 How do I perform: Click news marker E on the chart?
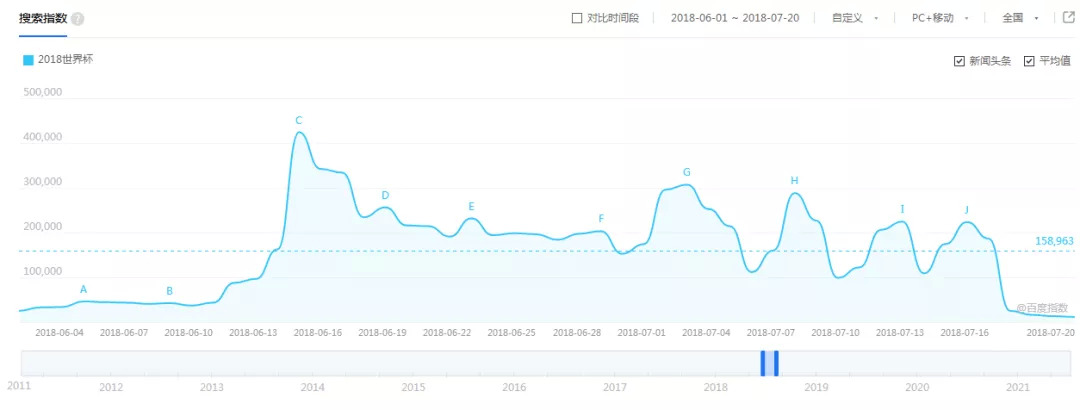tap(471, 207)
